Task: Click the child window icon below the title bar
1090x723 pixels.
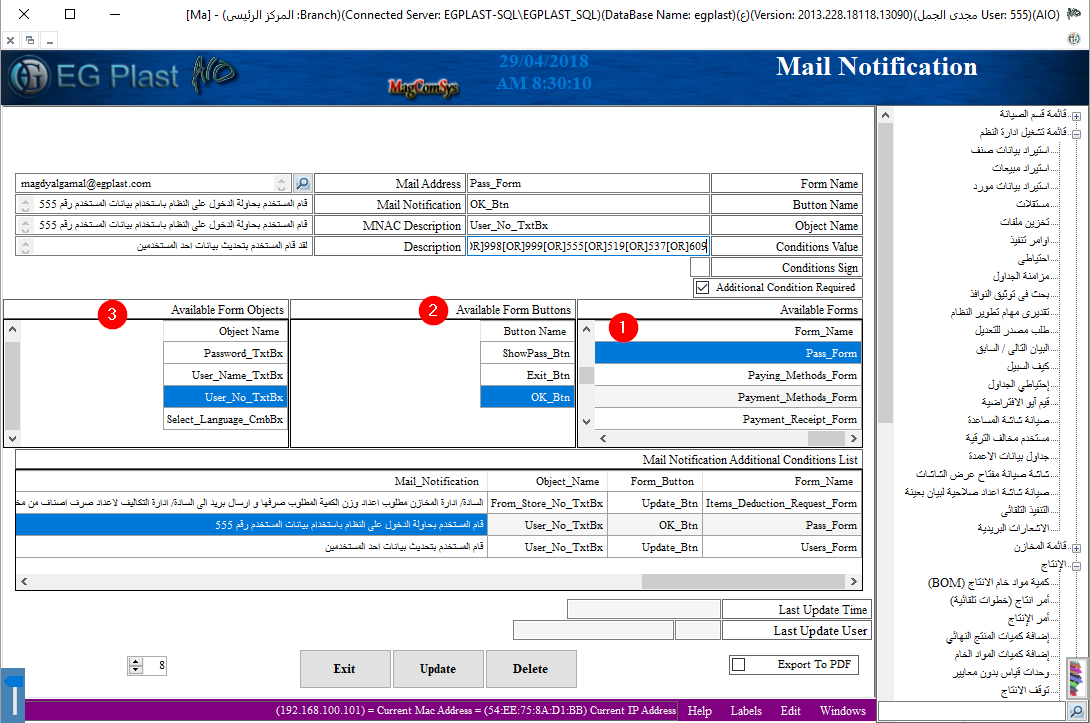Action: pyautogui.click(x=1073, y=40)
